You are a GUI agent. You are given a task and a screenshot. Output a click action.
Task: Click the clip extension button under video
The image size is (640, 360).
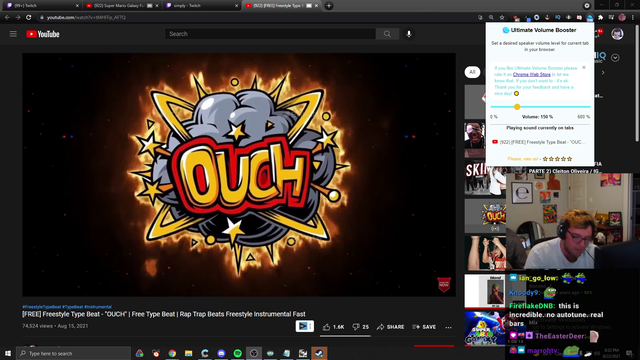point(304,326)
